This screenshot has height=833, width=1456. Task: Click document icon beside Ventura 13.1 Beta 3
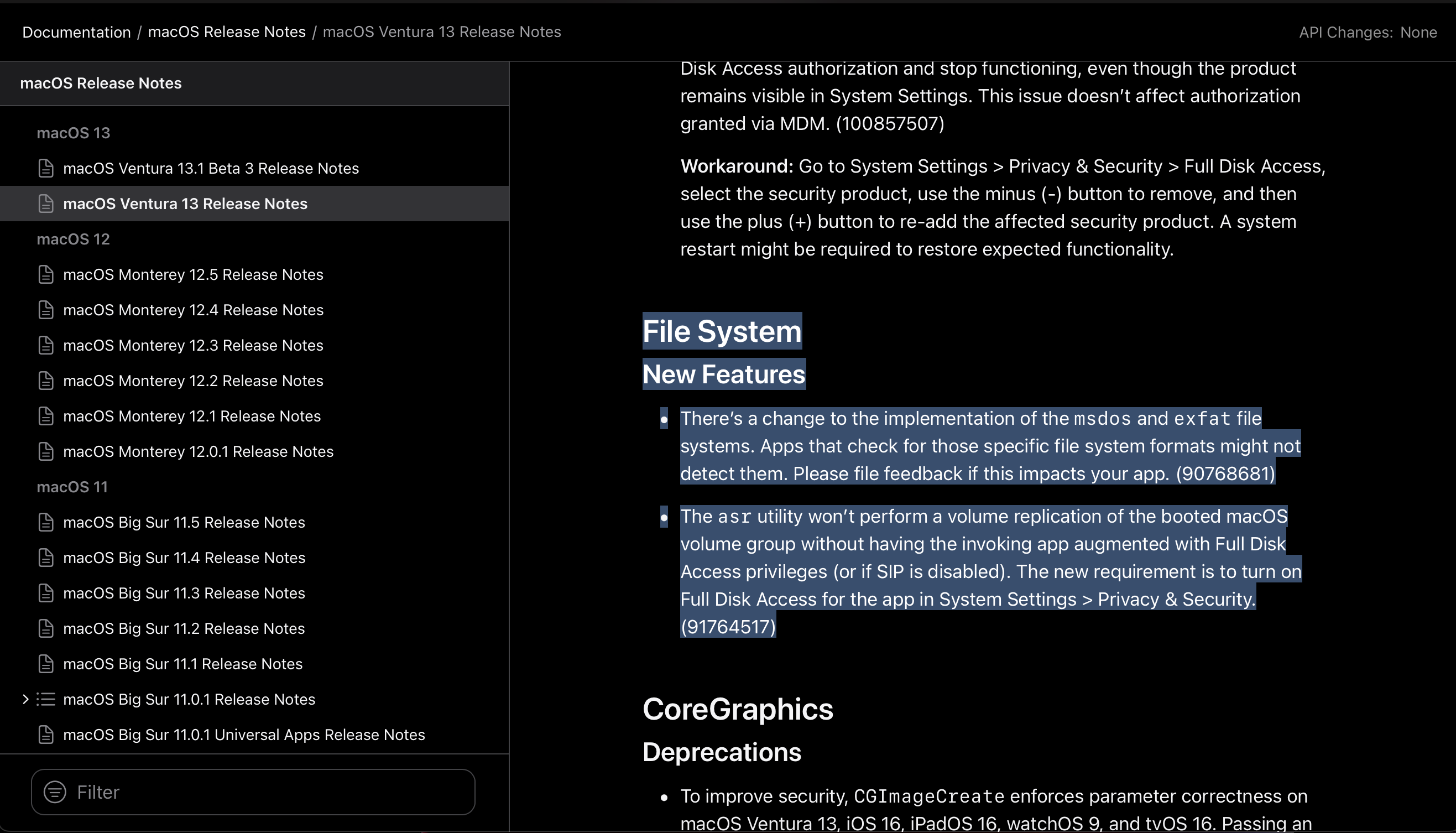tap(46, 168)
